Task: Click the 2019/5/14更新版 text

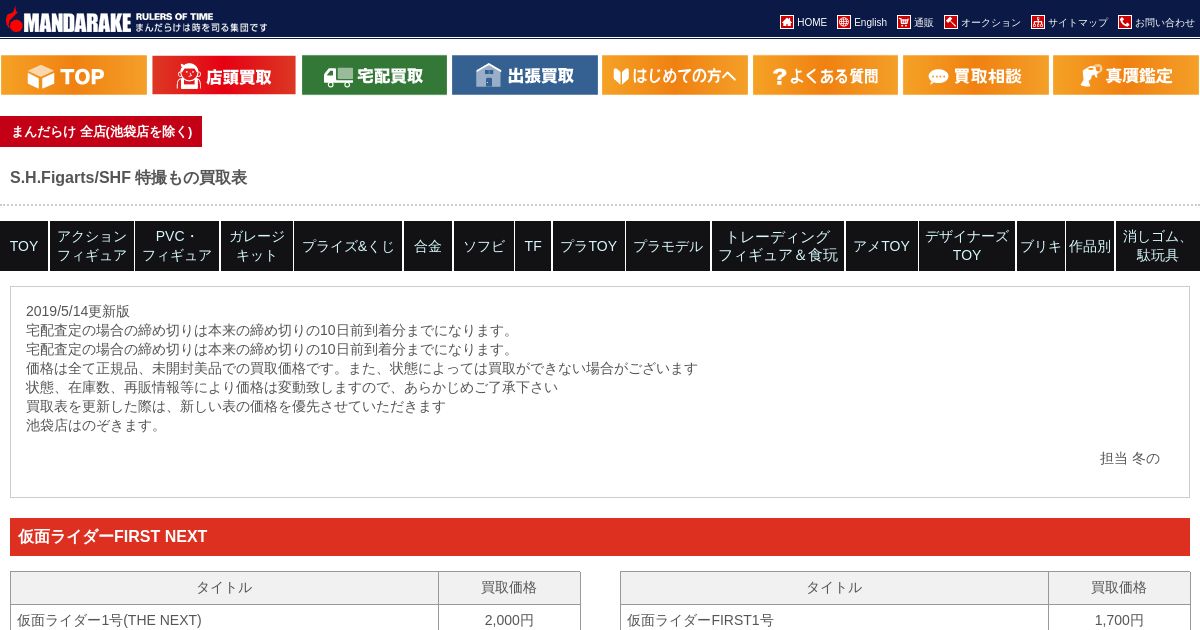Action: tap(78, 311)
